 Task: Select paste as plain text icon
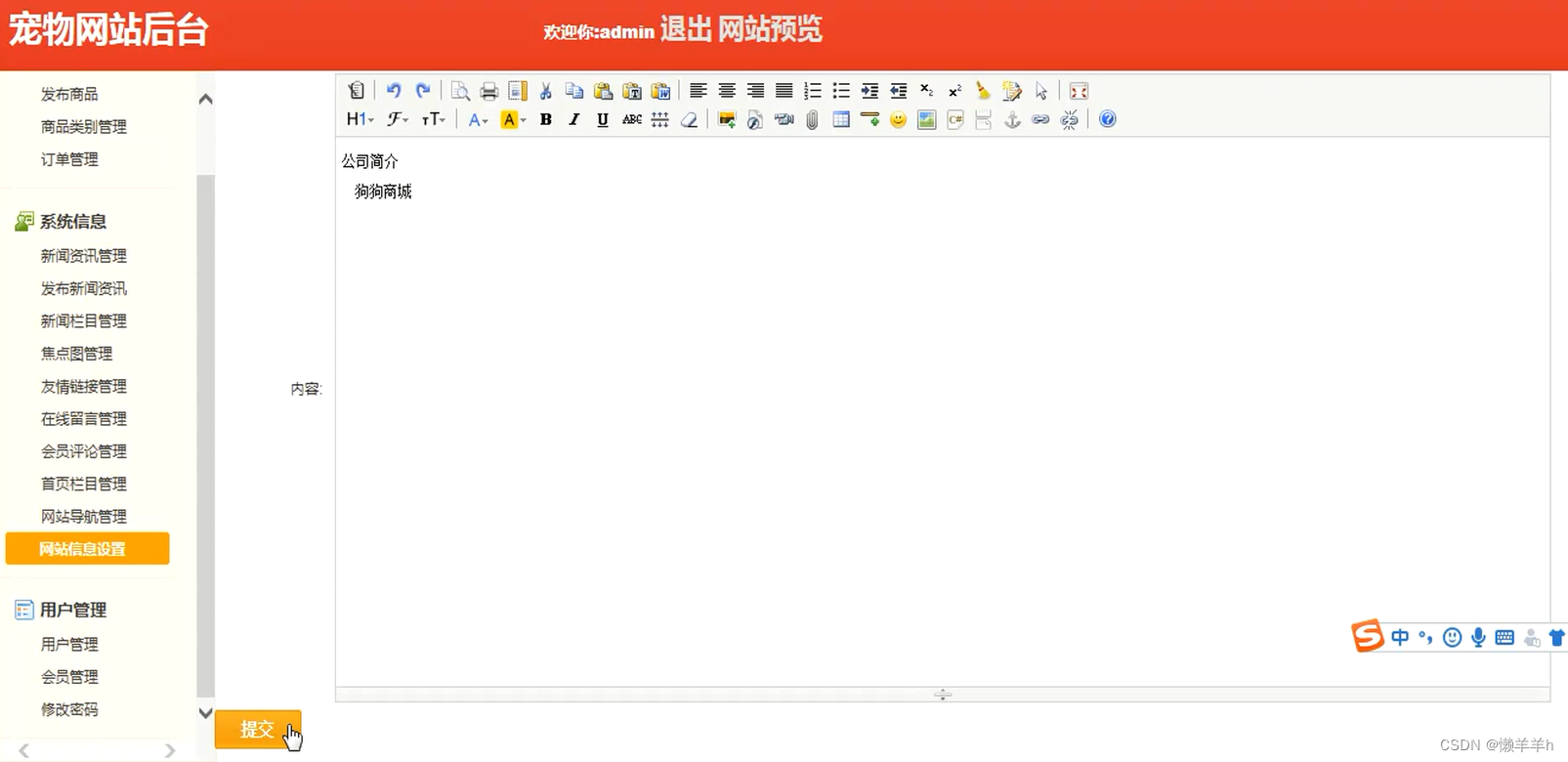(x=632, y=91)
